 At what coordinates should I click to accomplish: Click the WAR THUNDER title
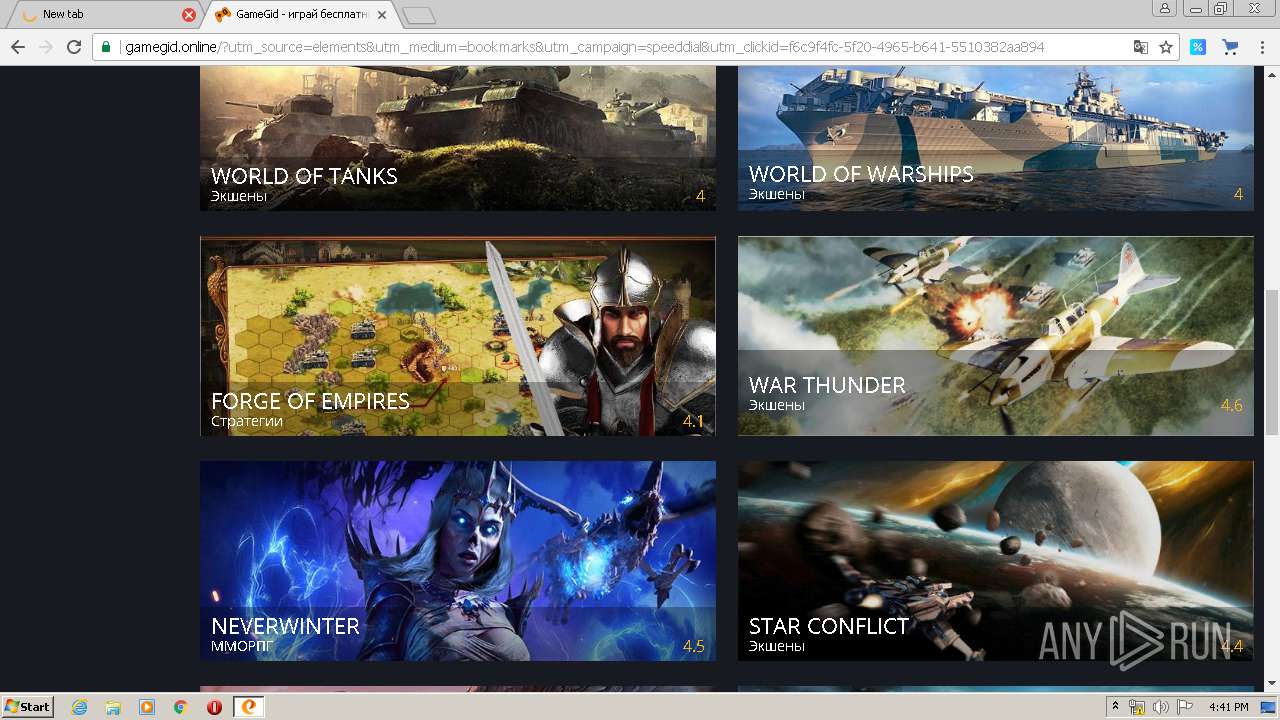(x=827, y=385)
